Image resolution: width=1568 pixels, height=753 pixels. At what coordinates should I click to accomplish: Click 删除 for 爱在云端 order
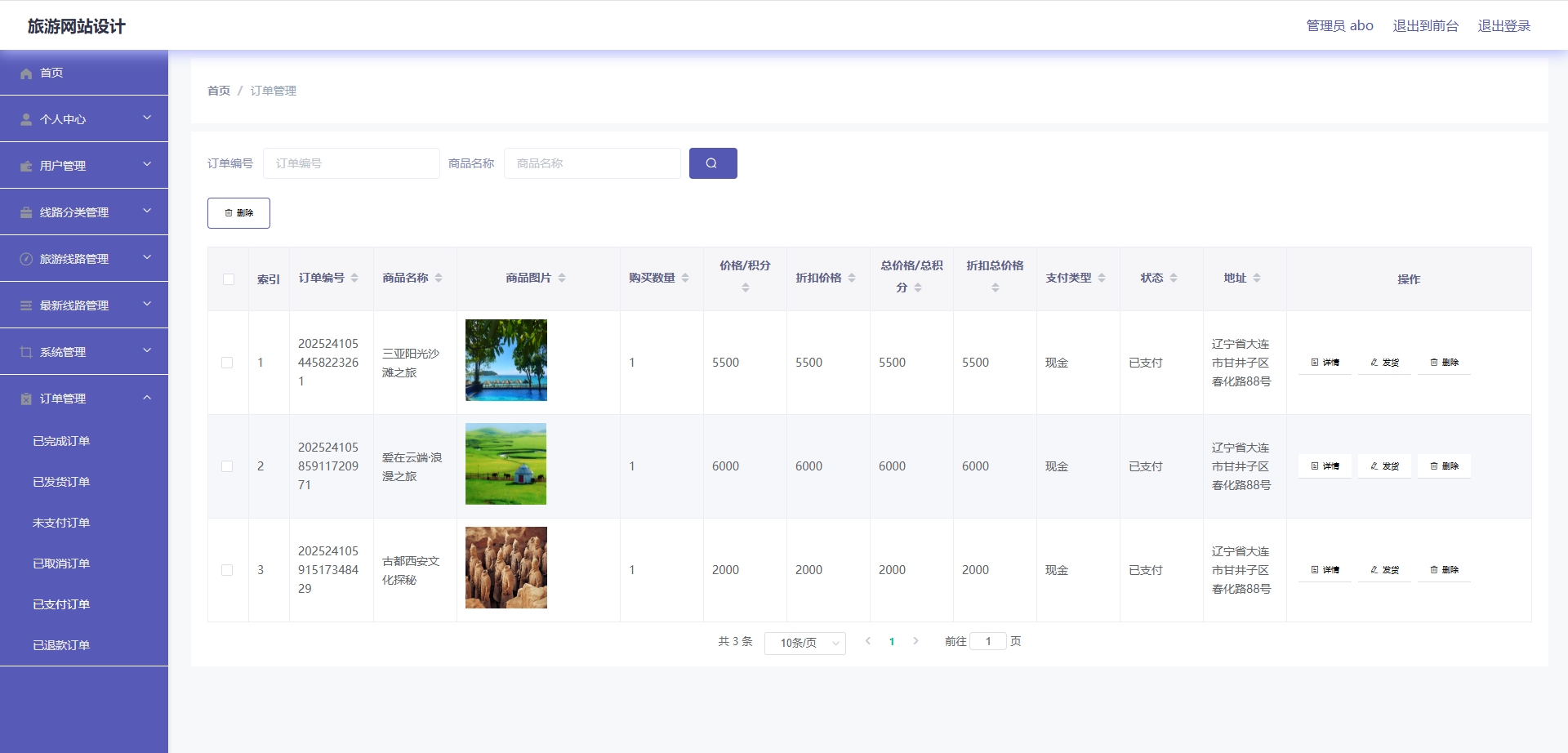pyautogui.click(x=1444, y=466)
